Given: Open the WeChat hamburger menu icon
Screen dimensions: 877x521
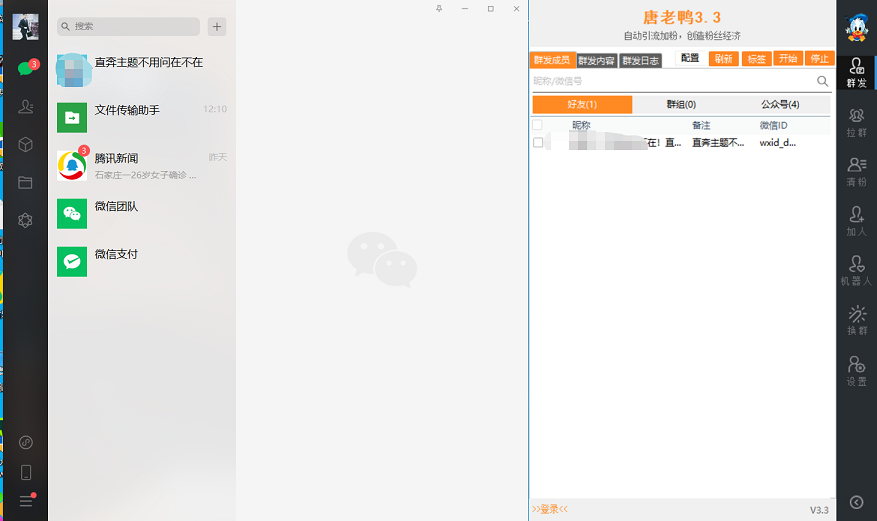Looking at the screenshot, I should point(26,500).
